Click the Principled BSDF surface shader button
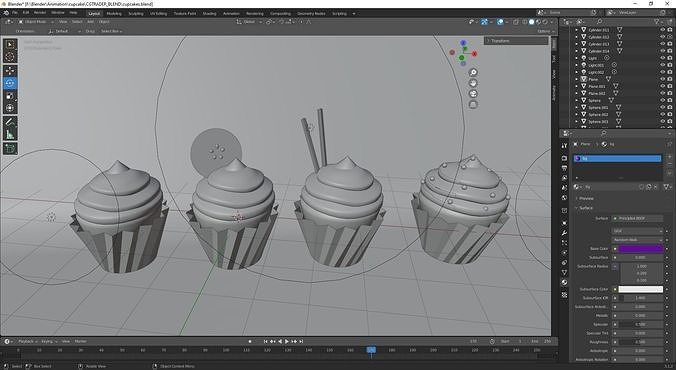The width and height of the screenshot is (676, 370). tap(637, 219)
